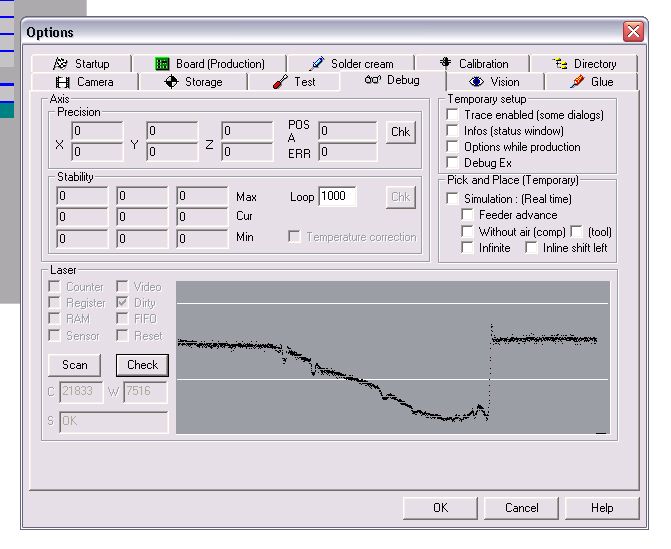Tick the (tool) checkbox
This screenshot has height=549, width=671.
coord(577,231)
